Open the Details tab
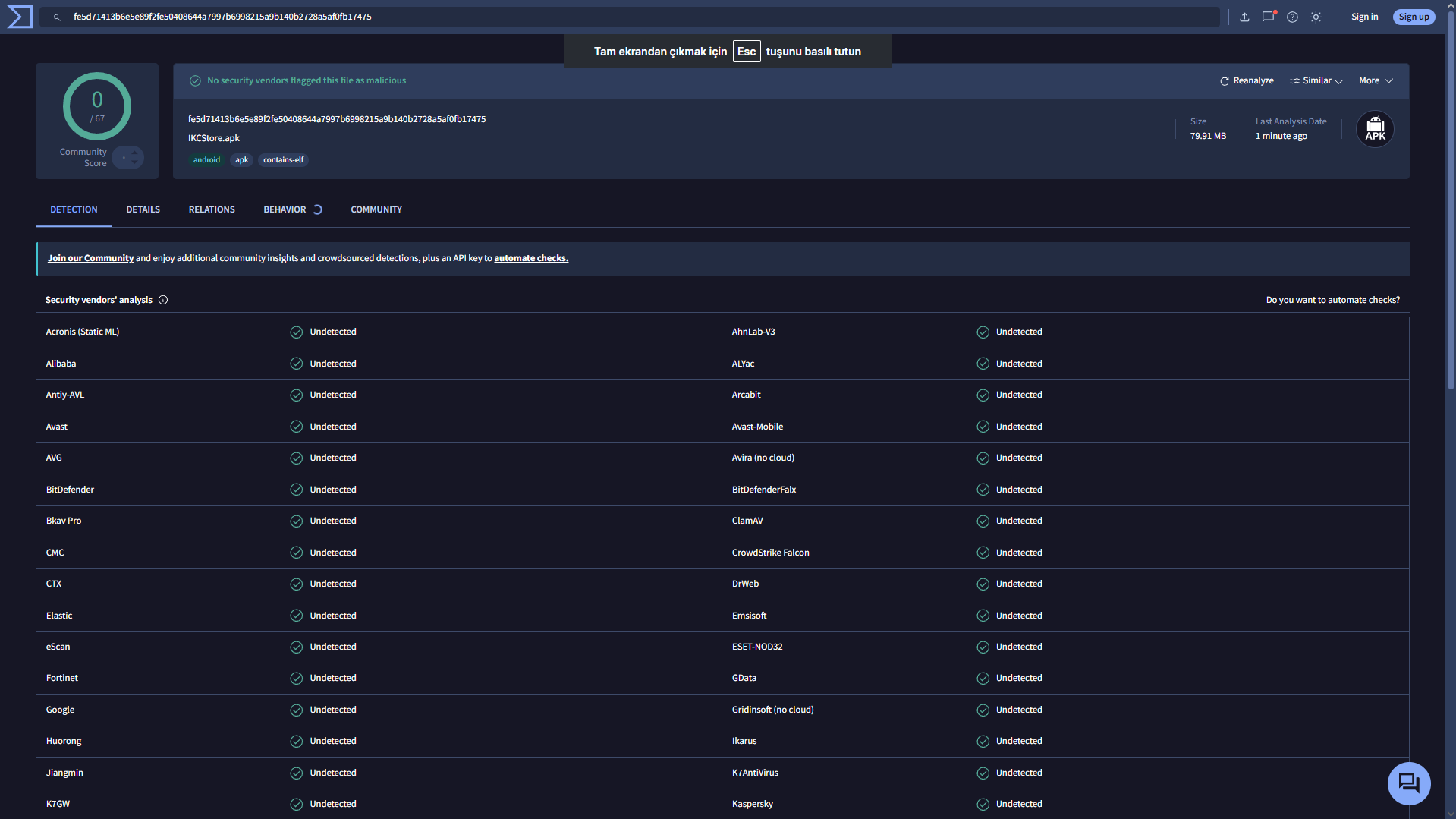The height and width of the screenshot is (819, 1456). coord(143,209)
